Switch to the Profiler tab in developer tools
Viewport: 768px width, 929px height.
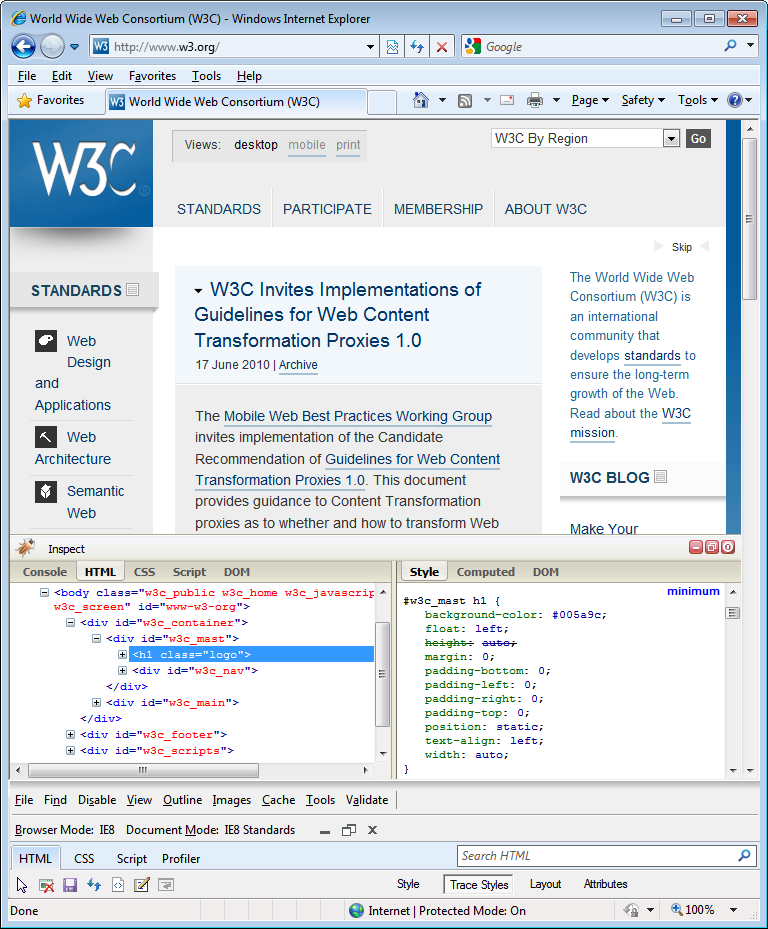[181, 858]
